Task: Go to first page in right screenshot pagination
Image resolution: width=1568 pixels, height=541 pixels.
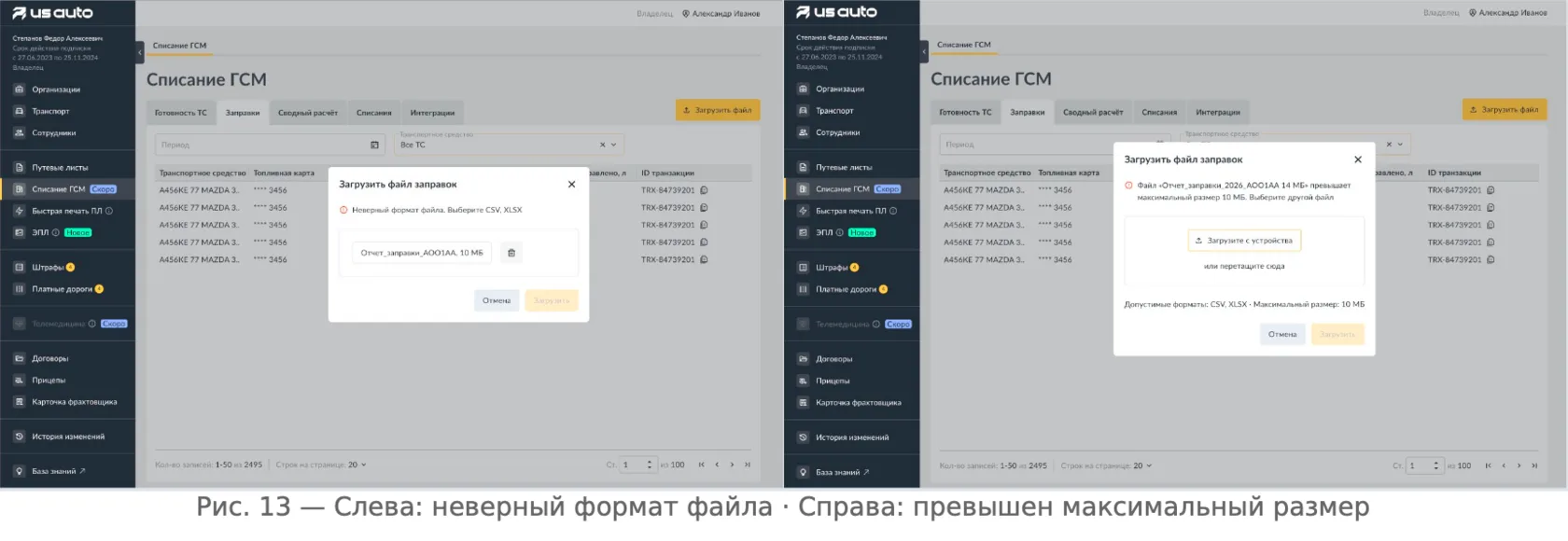Action: (1488, 465)
